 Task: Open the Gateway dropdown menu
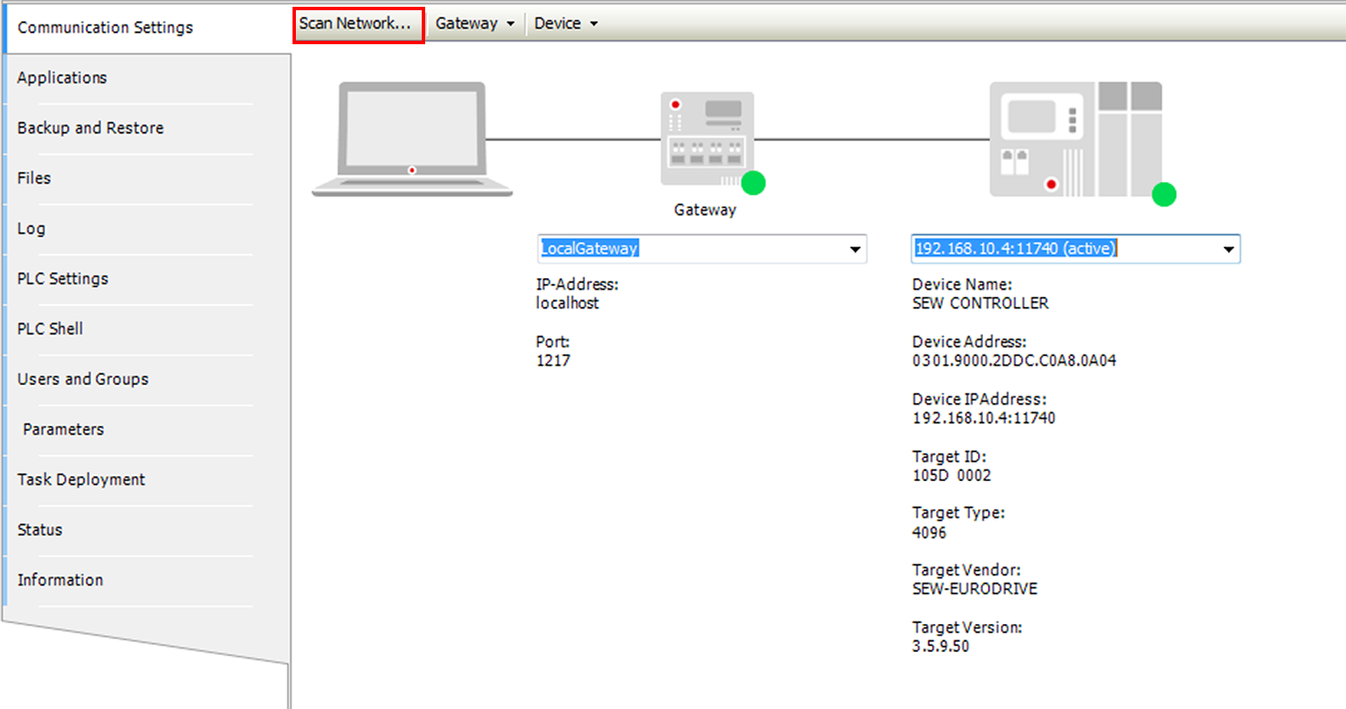pyautogui.click(x=475, y=23)
